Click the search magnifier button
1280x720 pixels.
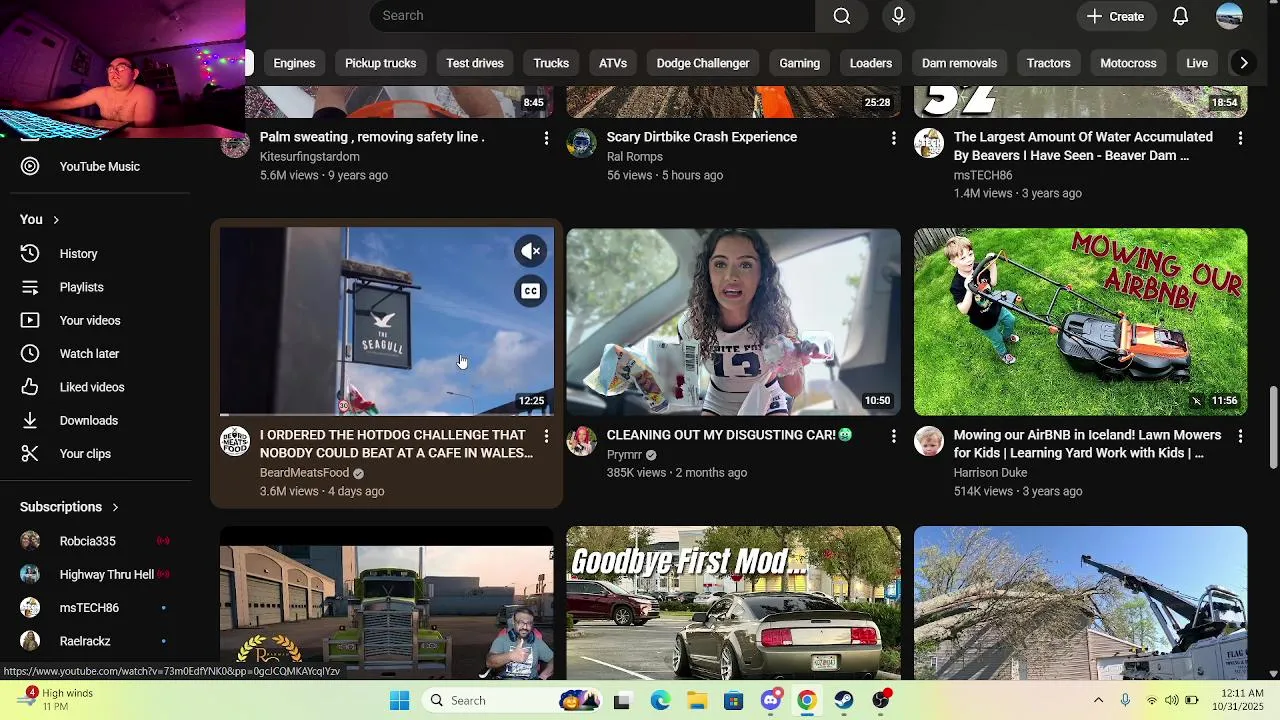pos(842,16)
